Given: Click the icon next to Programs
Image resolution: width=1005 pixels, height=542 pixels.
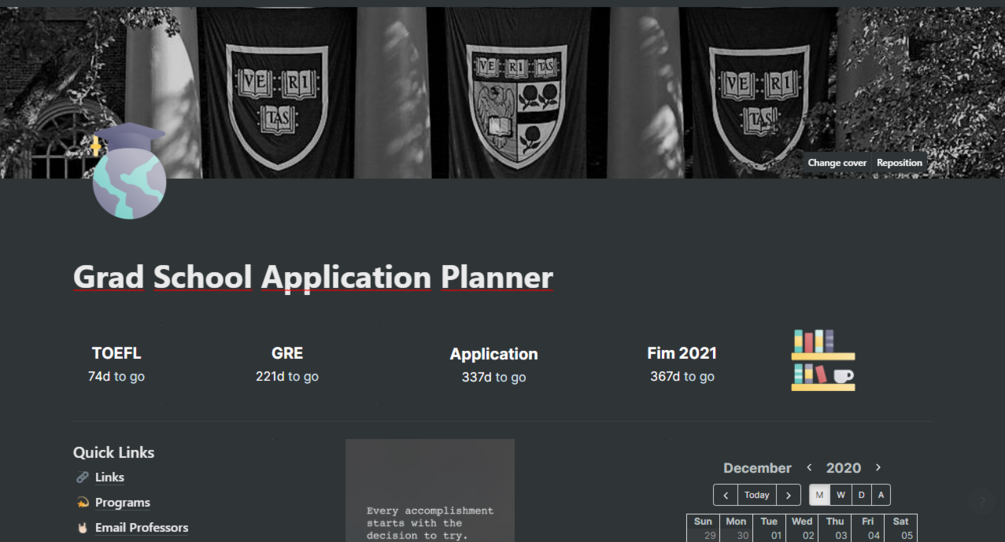Looking at the screenshot, I should tap(82, 502).
